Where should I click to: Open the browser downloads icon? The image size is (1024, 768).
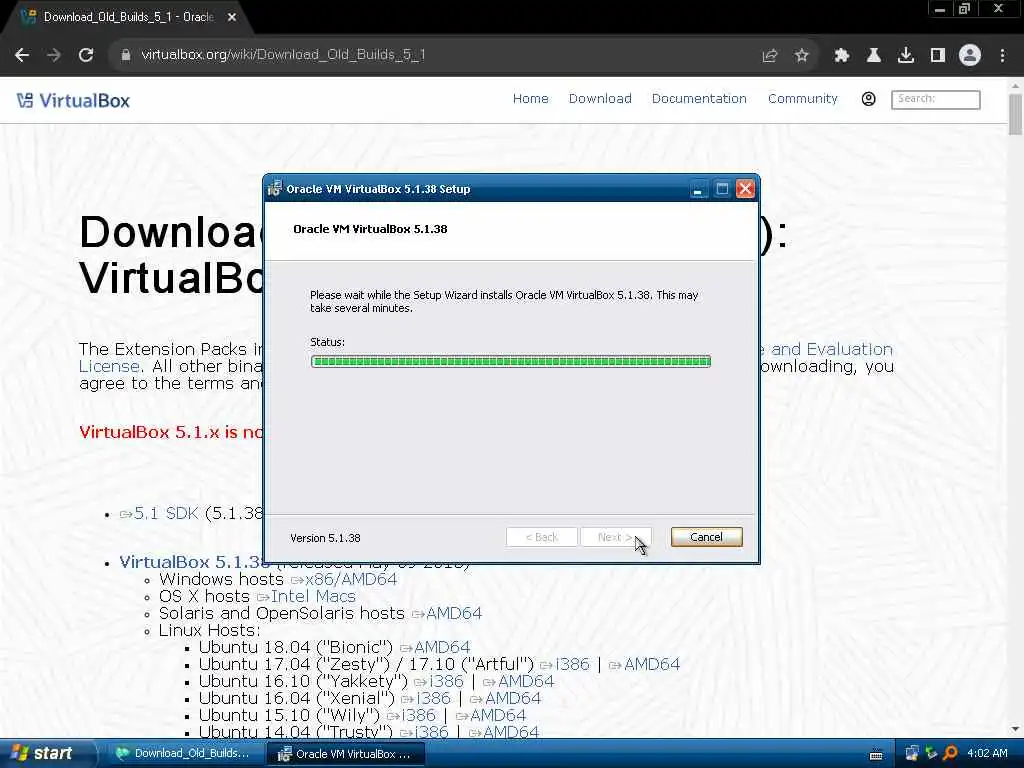pyautogui.click(x=906, y=56)
